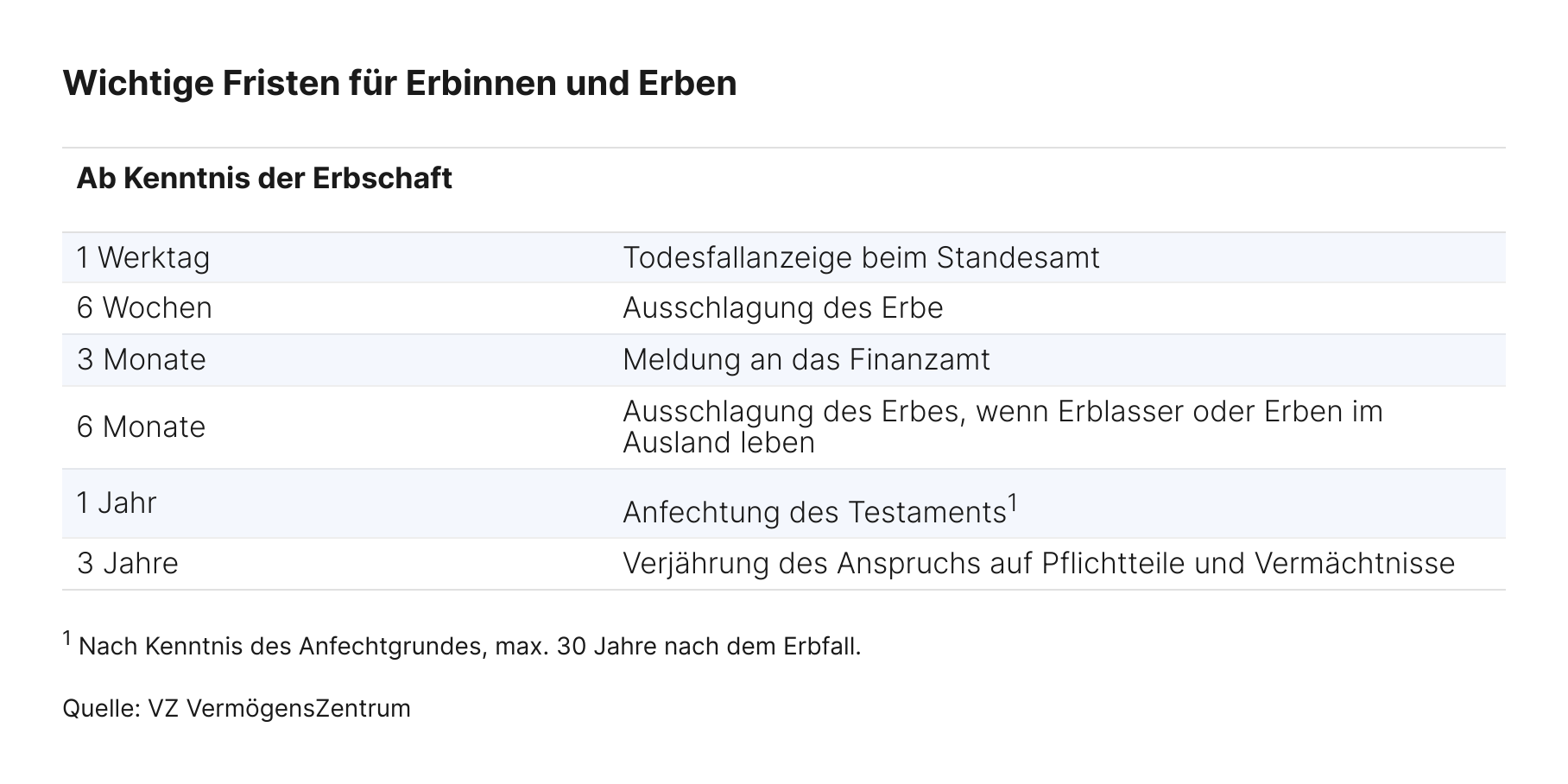Click the footnote marker before Nach Kenntnis
This screenshot has width=1568, height=784.
pyautogui.click(x=67, y=639)
